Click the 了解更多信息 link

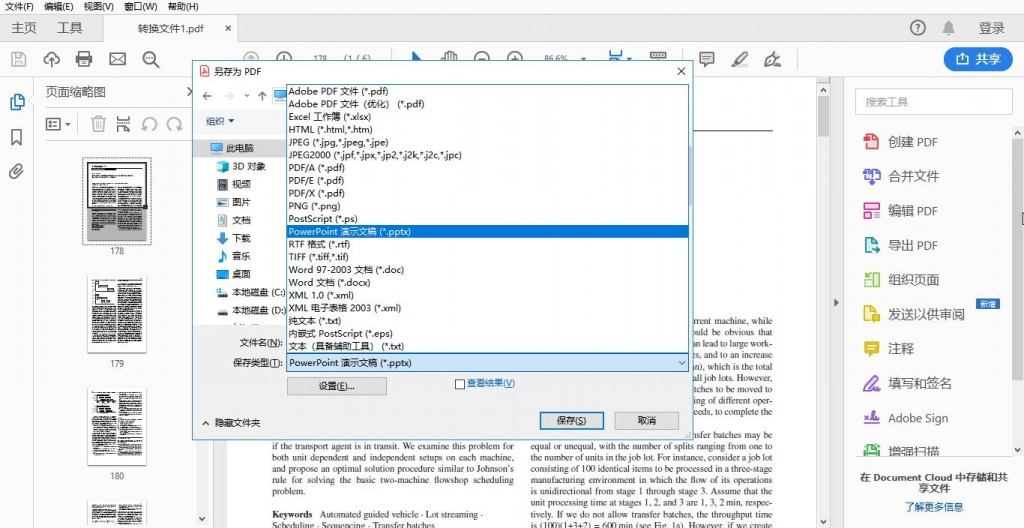(933, 506)
